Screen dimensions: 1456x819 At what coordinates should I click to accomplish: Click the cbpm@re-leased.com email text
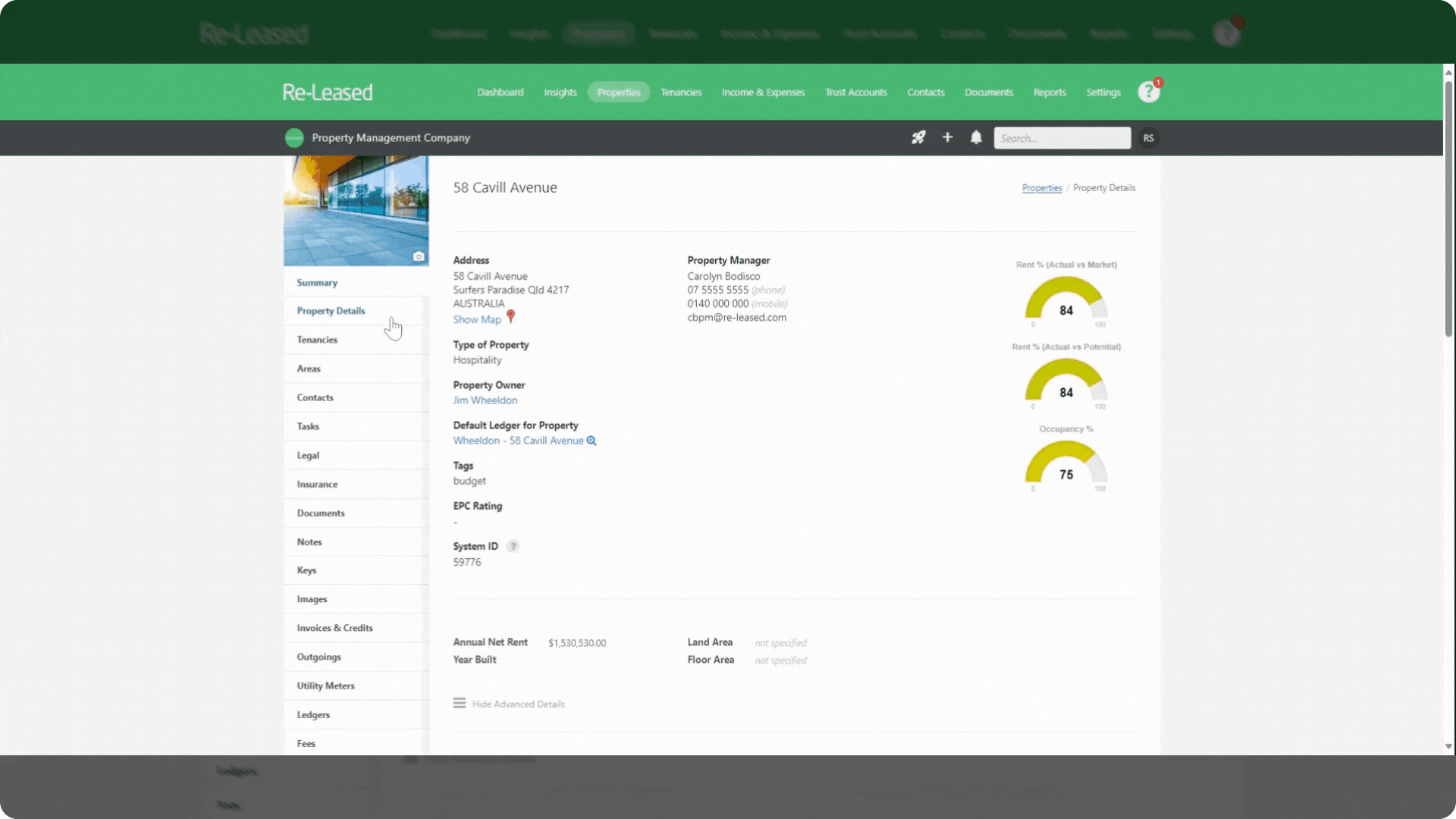(x=737, y=318)
